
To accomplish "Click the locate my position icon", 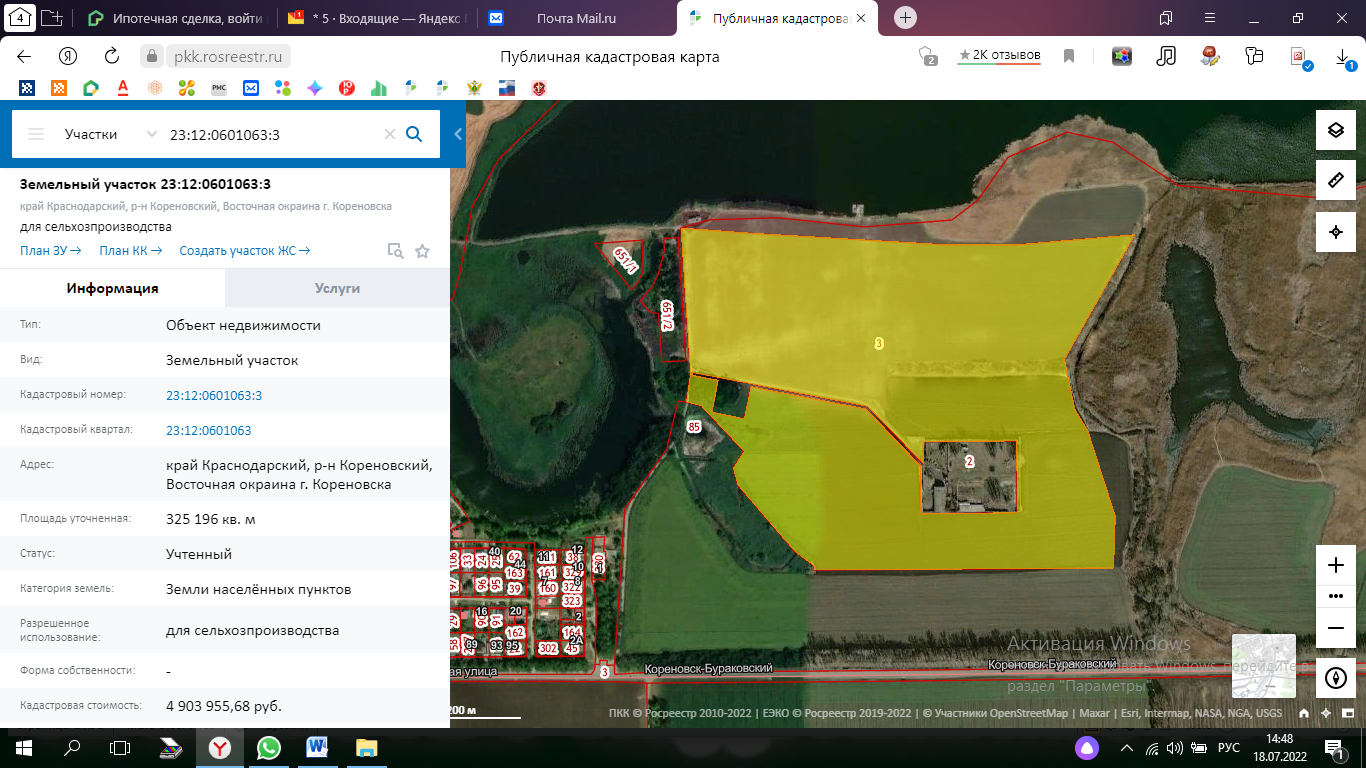I will (x=1335, y=232).
